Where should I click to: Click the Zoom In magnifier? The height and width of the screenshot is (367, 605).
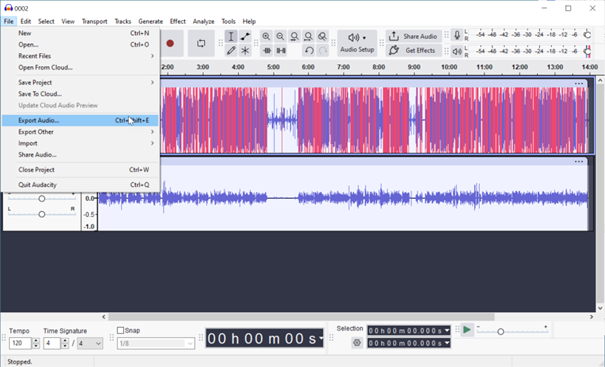coord(266,37)
